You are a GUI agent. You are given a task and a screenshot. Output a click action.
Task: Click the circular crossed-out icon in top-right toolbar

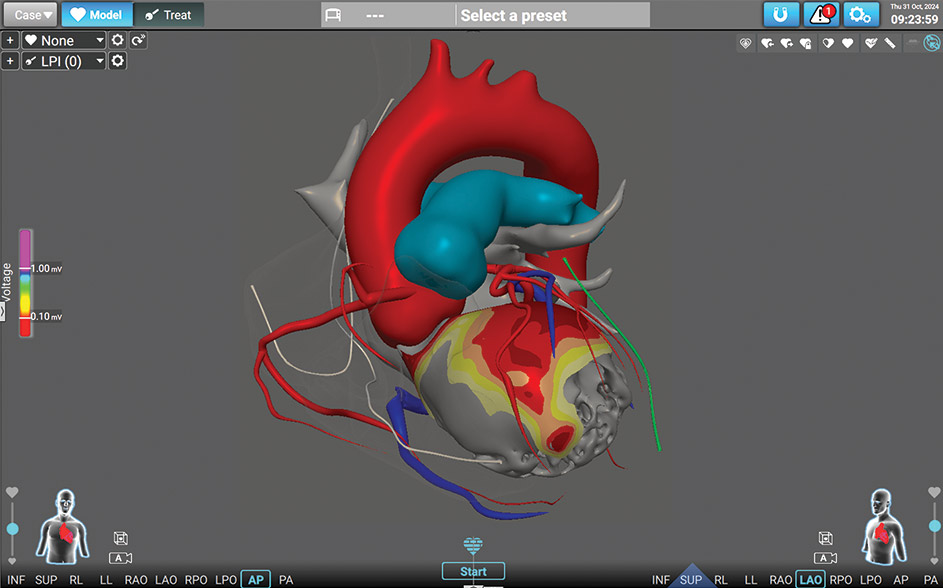(x=930, y=43)
